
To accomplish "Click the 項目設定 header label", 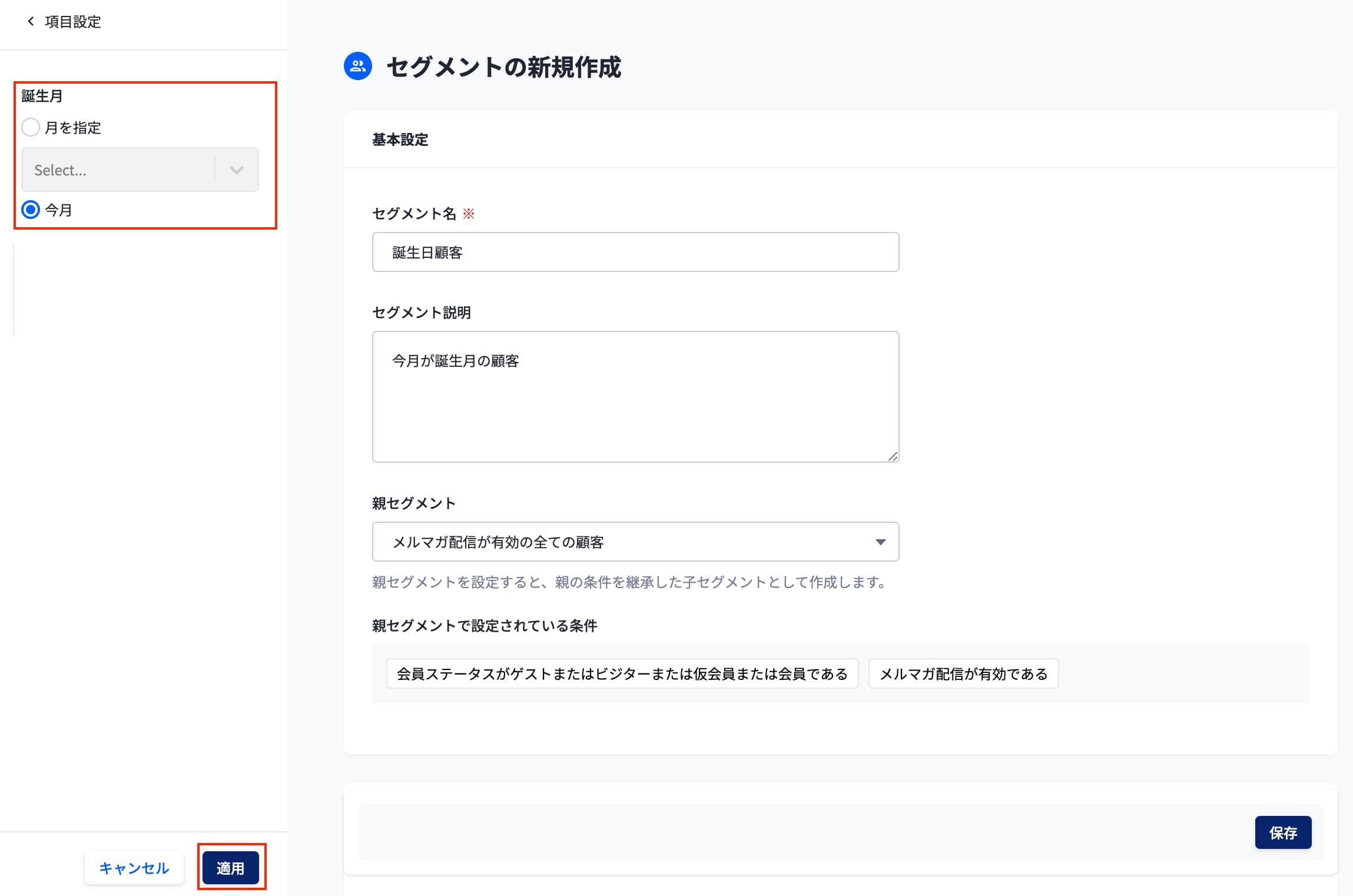I will coord(73,22).
